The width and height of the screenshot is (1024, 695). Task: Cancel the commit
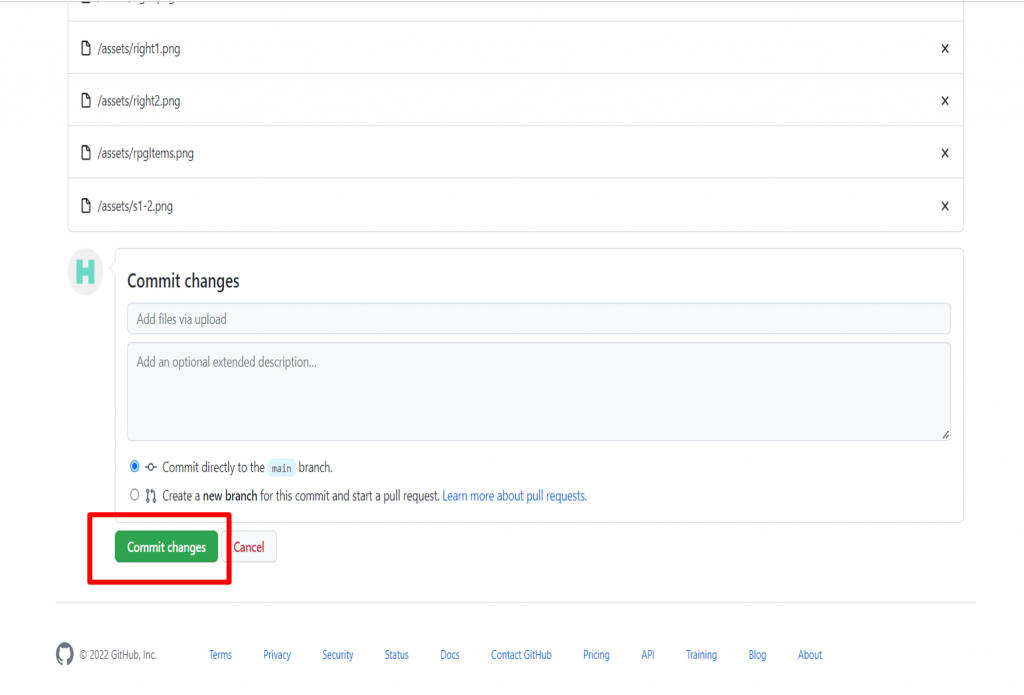[249, 547]
